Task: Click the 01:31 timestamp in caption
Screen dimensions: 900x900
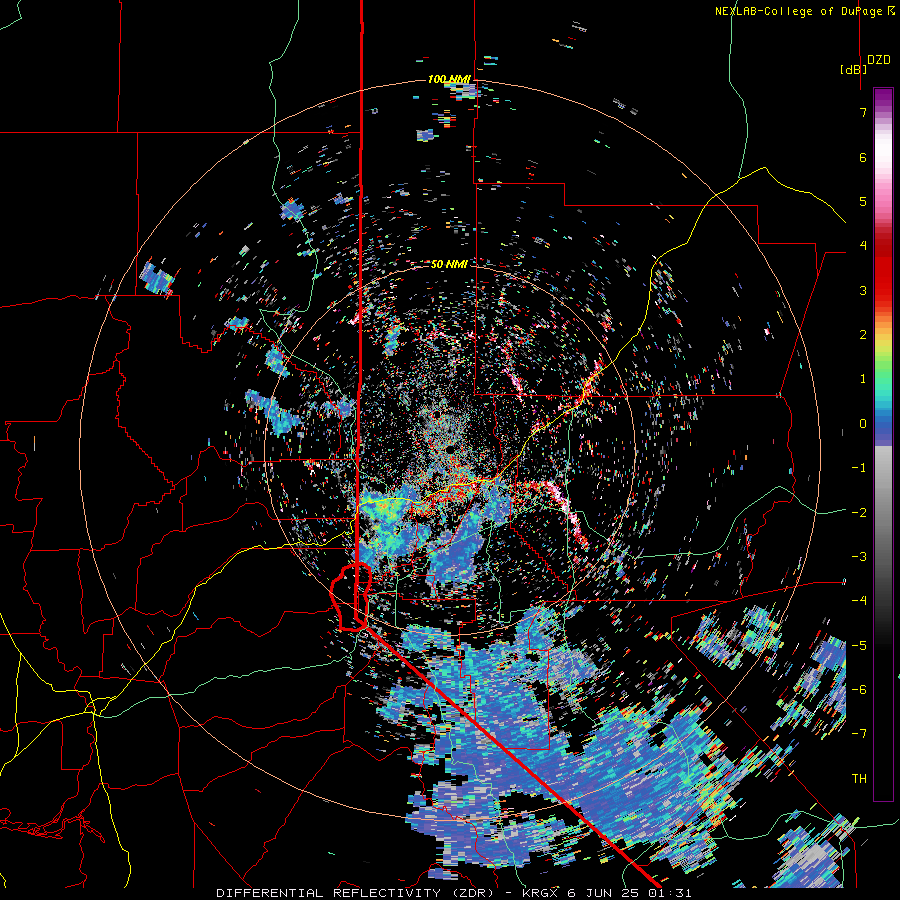Action: point(670,893)
